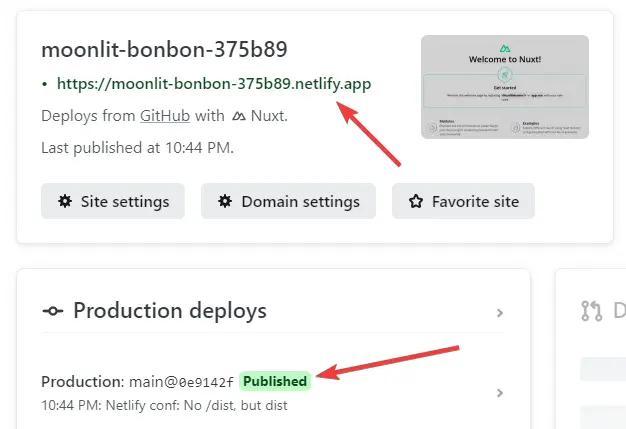Select the Production main@0e9142f deploy entry

[x=138, y=382]
